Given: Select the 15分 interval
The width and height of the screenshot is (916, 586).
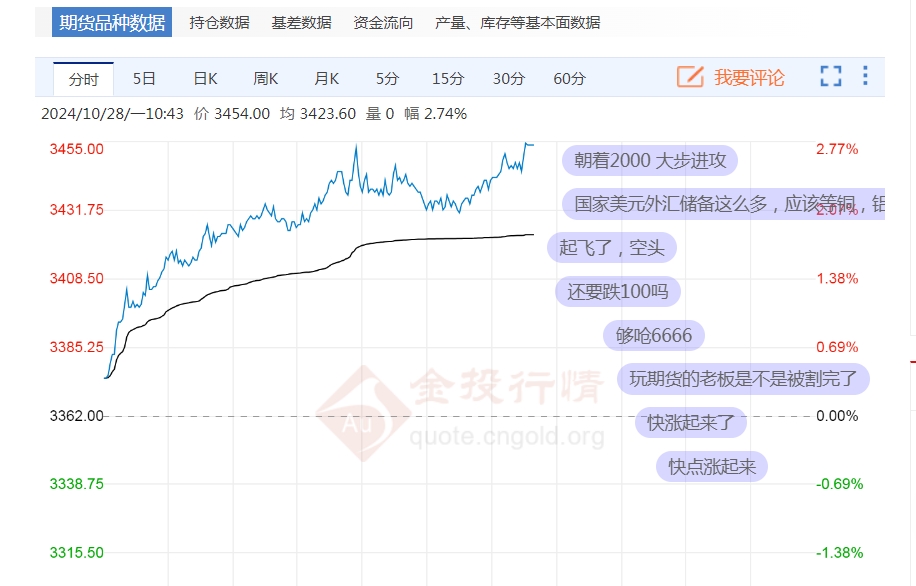Looking at the screenshot, I should coord(448,78).
